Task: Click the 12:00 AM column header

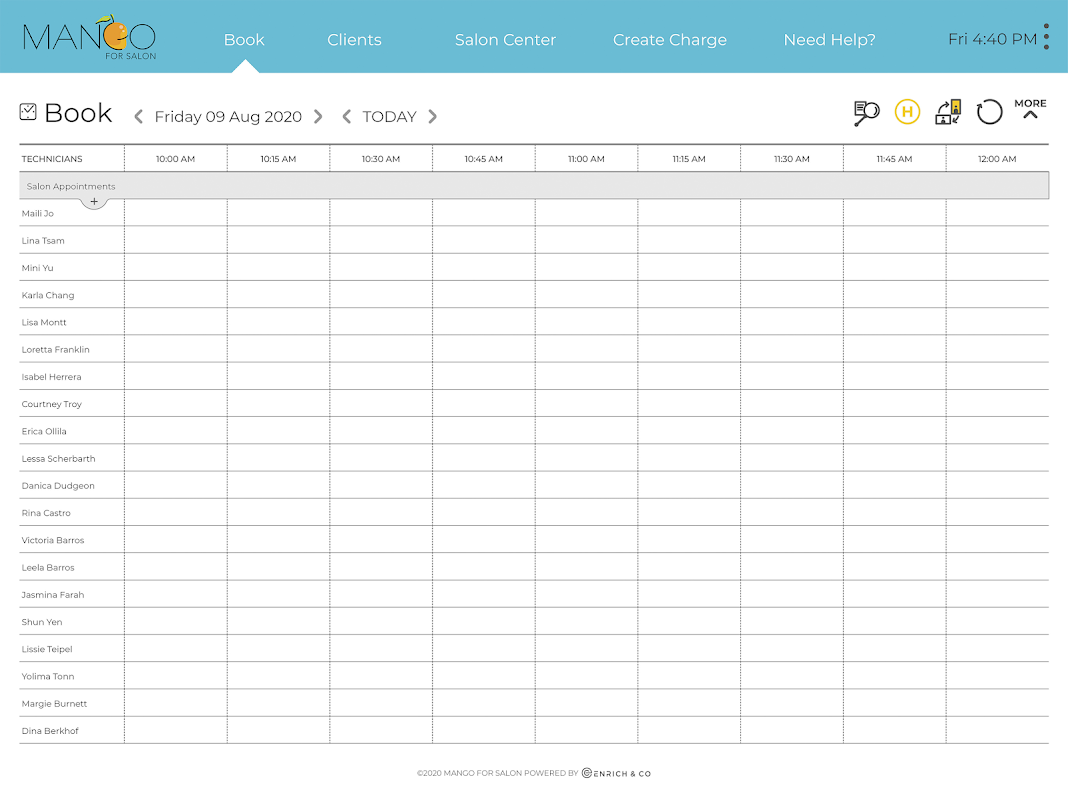Action: click(997, 159)
